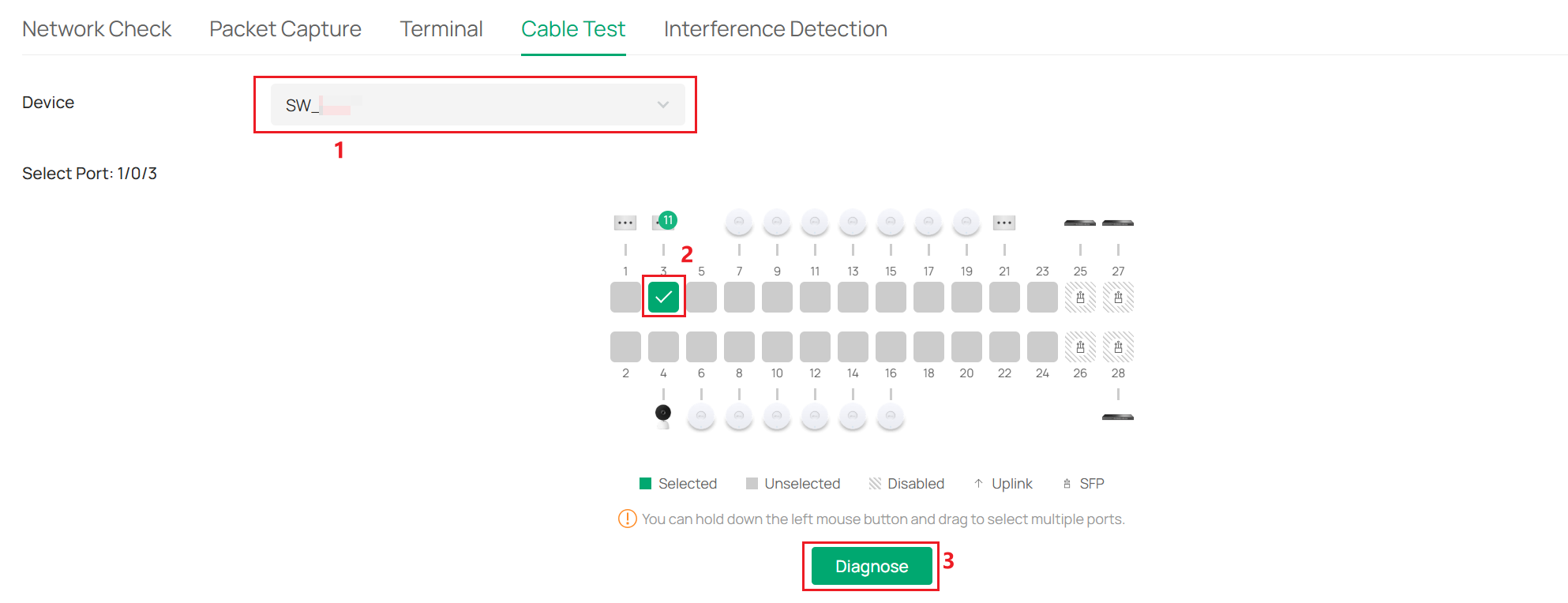Click the AP icon above port 7
This screenshot has width=1568, height=603.
coord(739,223)
